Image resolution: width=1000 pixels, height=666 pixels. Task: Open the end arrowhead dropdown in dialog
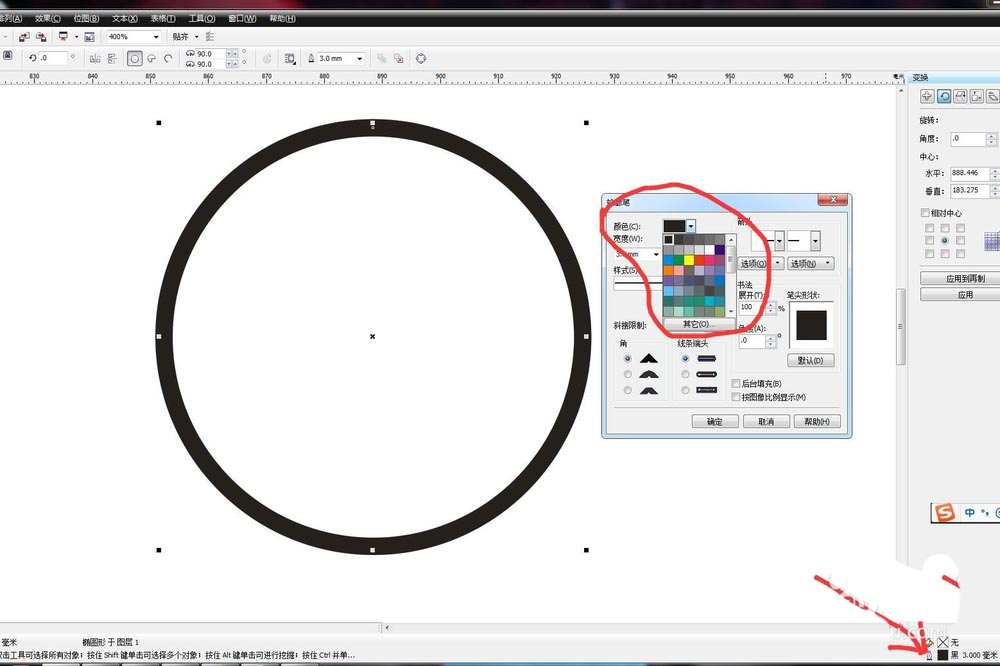815,241
